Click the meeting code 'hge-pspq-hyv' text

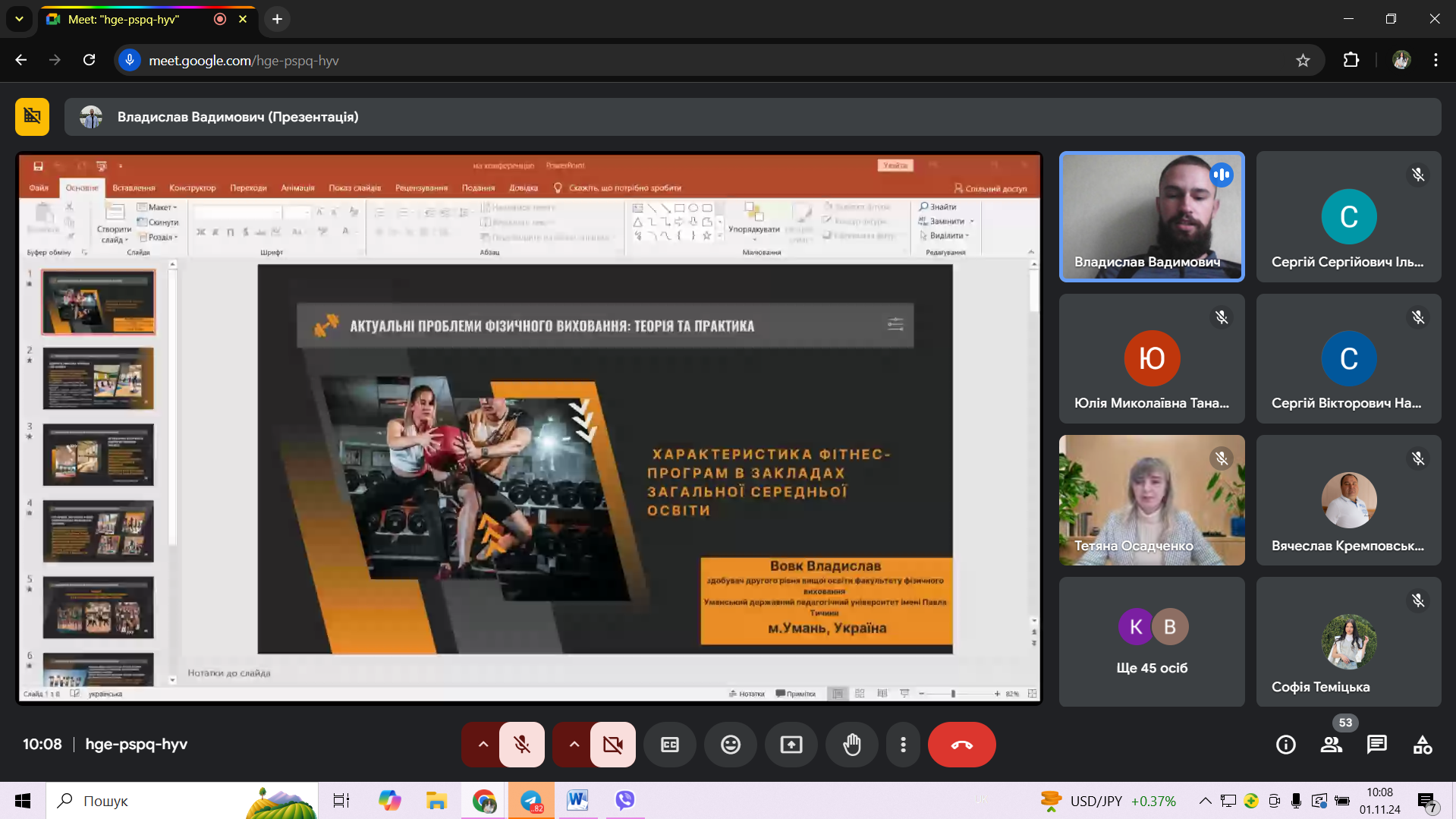pos(137,745)
